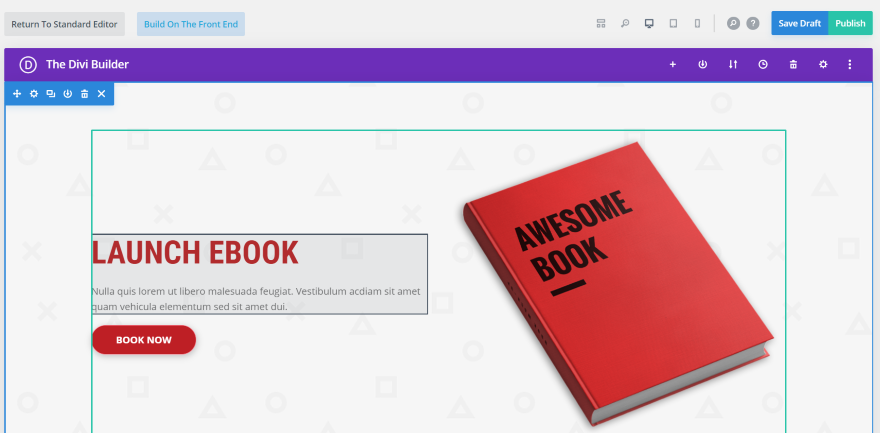The height and width of the screenshot is (433, 880).
Task: Delete the section using trash icon
Action: (84, 94)
